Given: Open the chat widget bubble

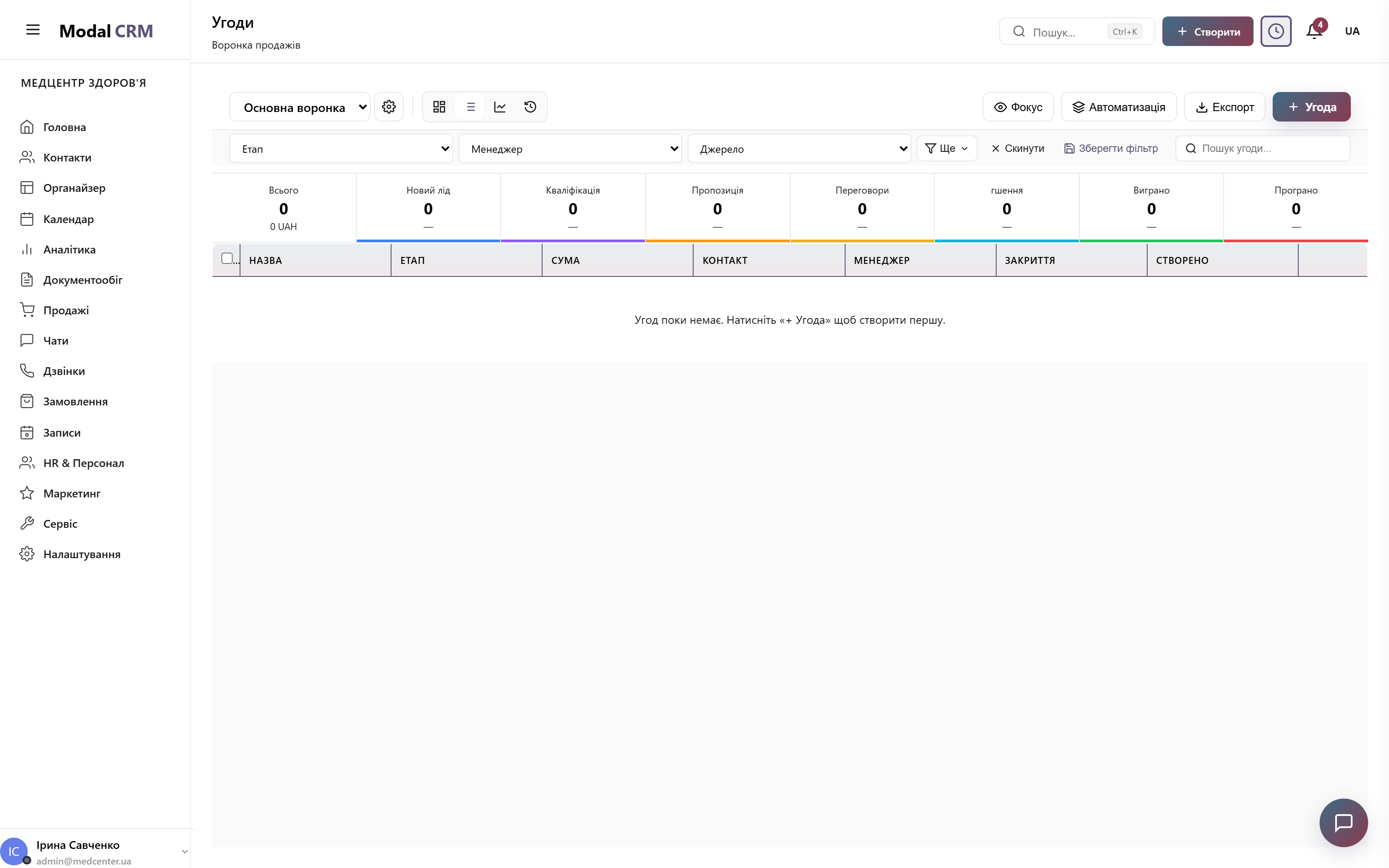Looking at the screenshot, I should [1343, 823].
